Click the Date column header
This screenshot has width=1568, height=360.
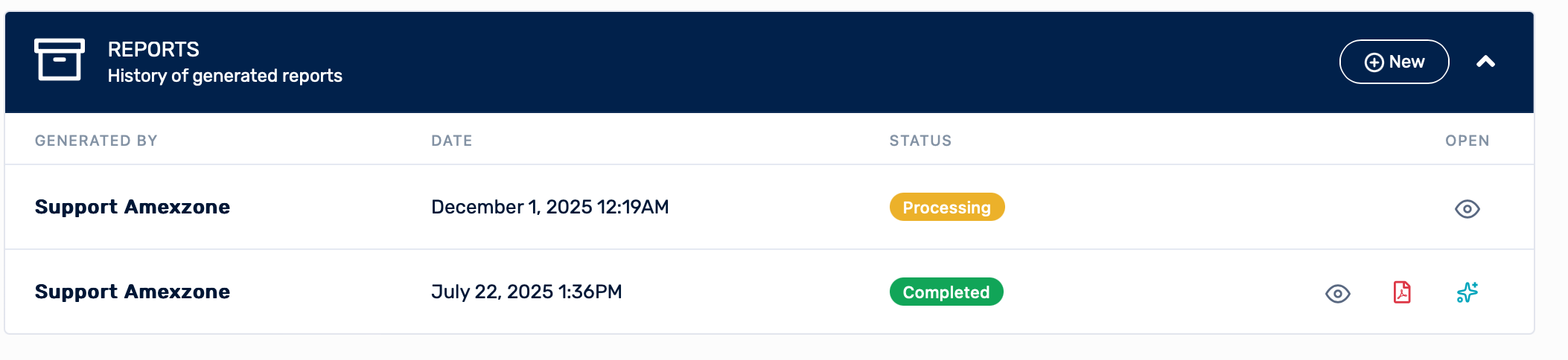point(451,141)
